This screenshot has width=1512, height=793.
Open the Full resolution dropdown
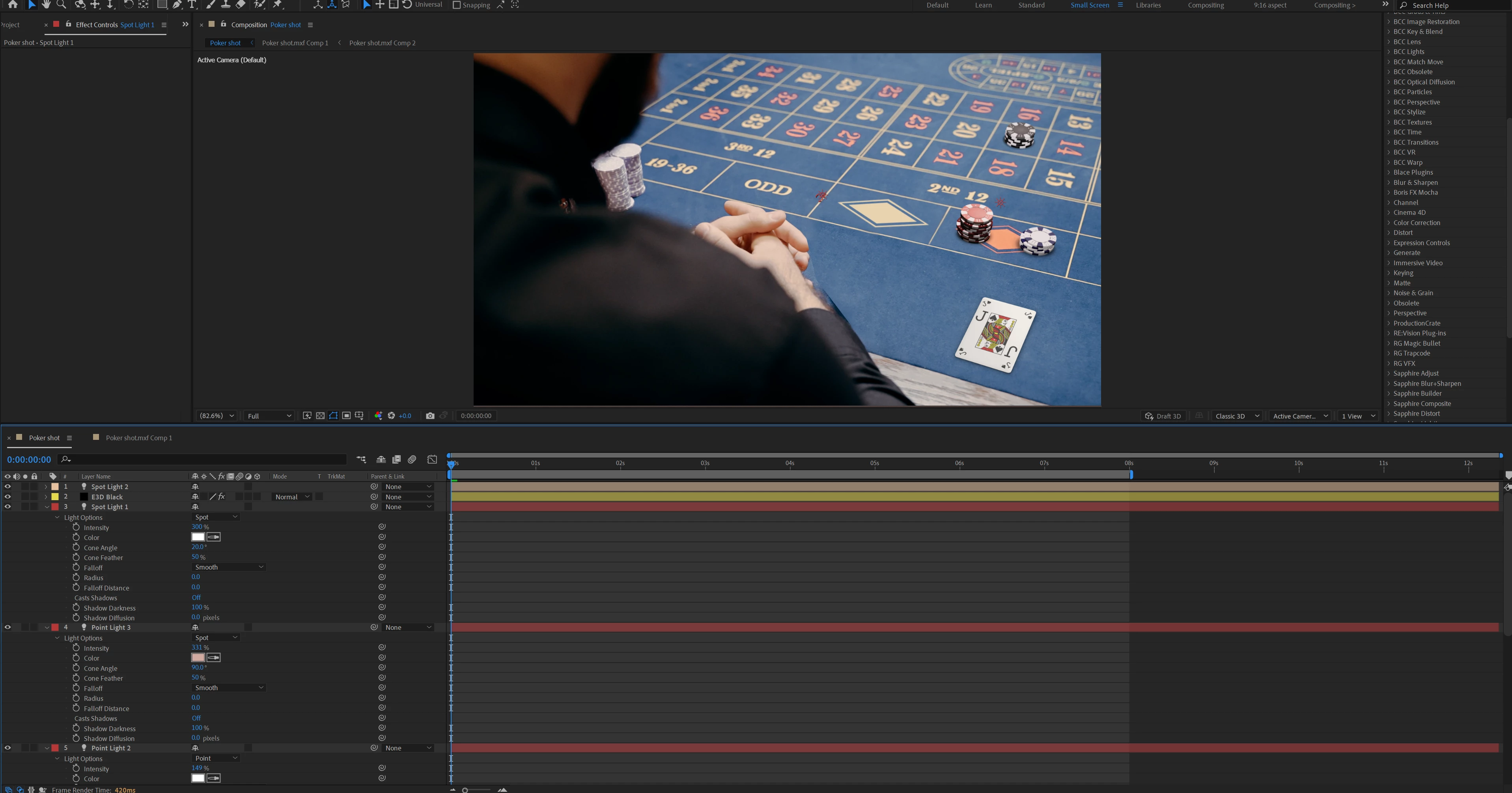point(269,416)
